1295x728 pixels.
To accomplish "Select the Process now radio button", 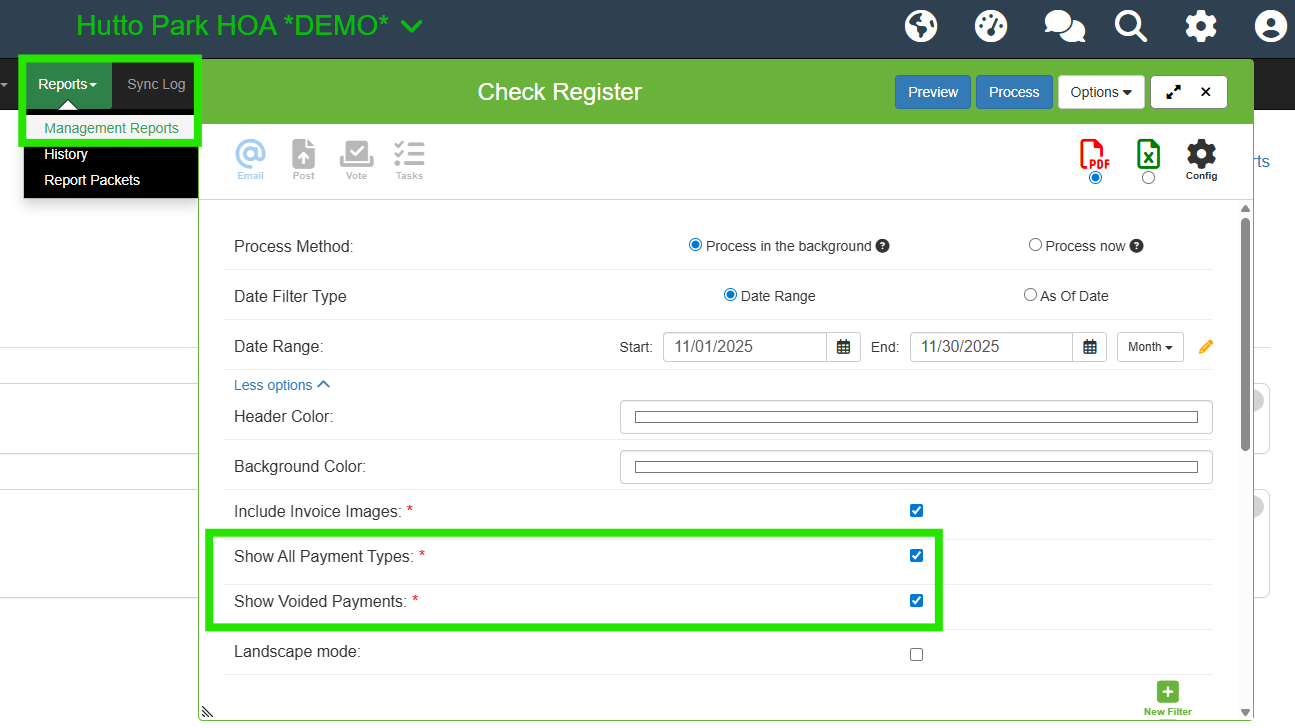I will [x=1035, y=244].
